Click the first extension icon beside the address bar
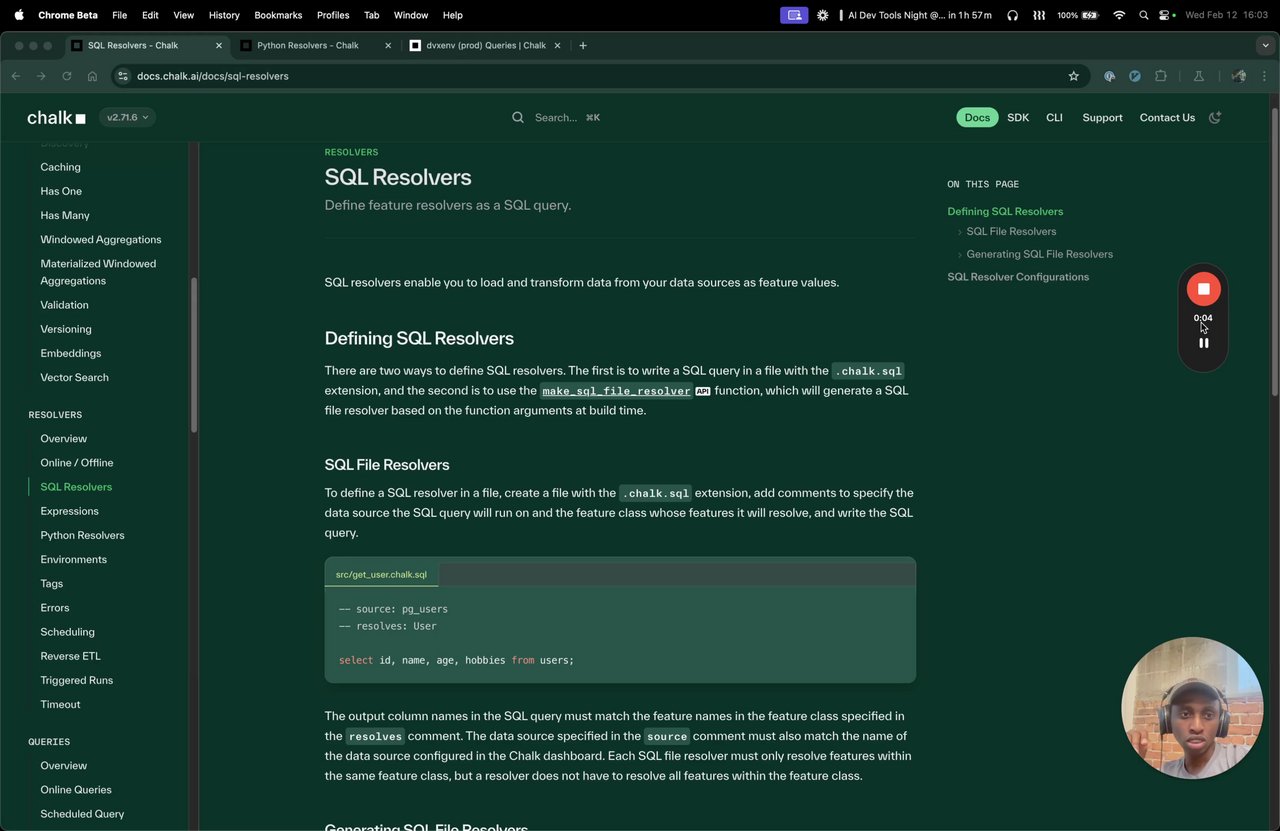 pyautogui.click(x=1109, y=76)
